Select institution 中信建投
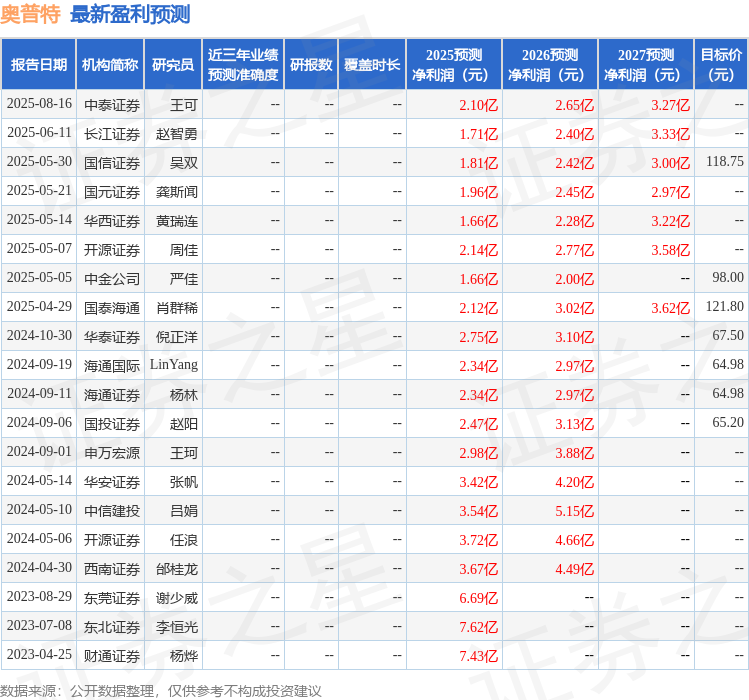 (x=112, y=511)
